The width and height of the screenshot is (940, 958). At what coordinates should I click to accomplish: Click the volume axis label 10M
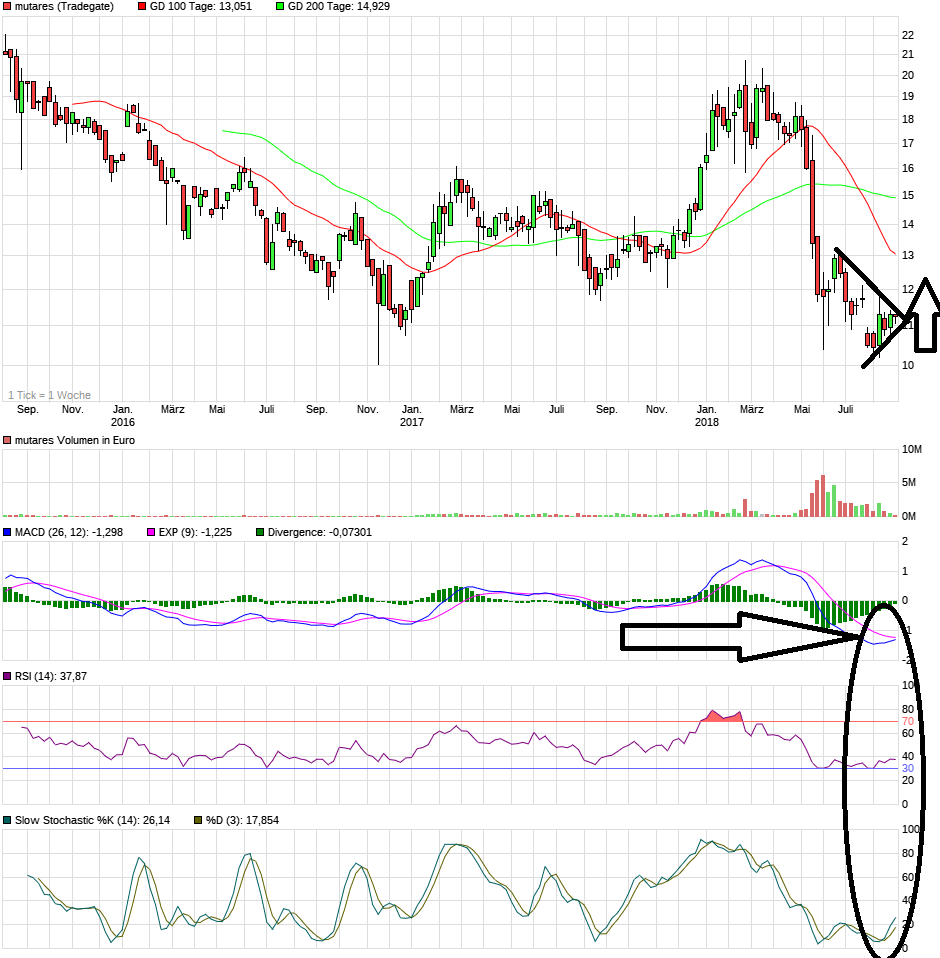pos(912,450)
